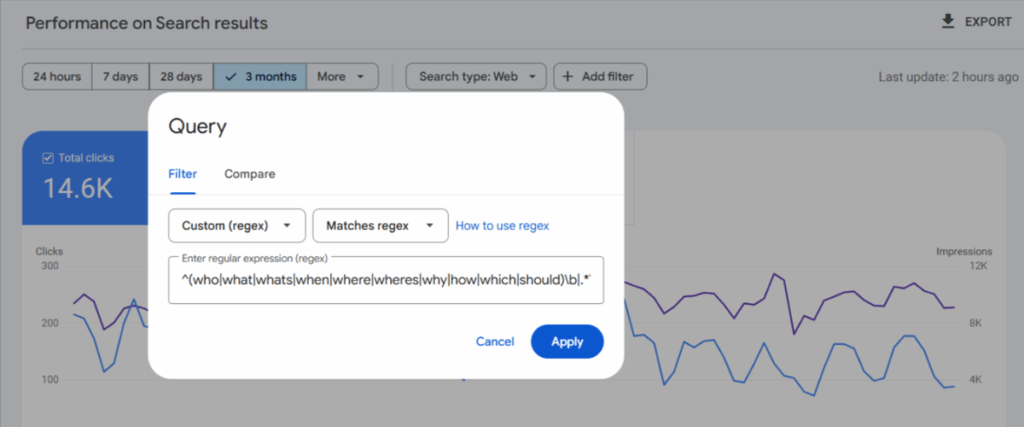Toggle the Total clicks checkbox
This screenshot has height=427, width=1024.
48,158
